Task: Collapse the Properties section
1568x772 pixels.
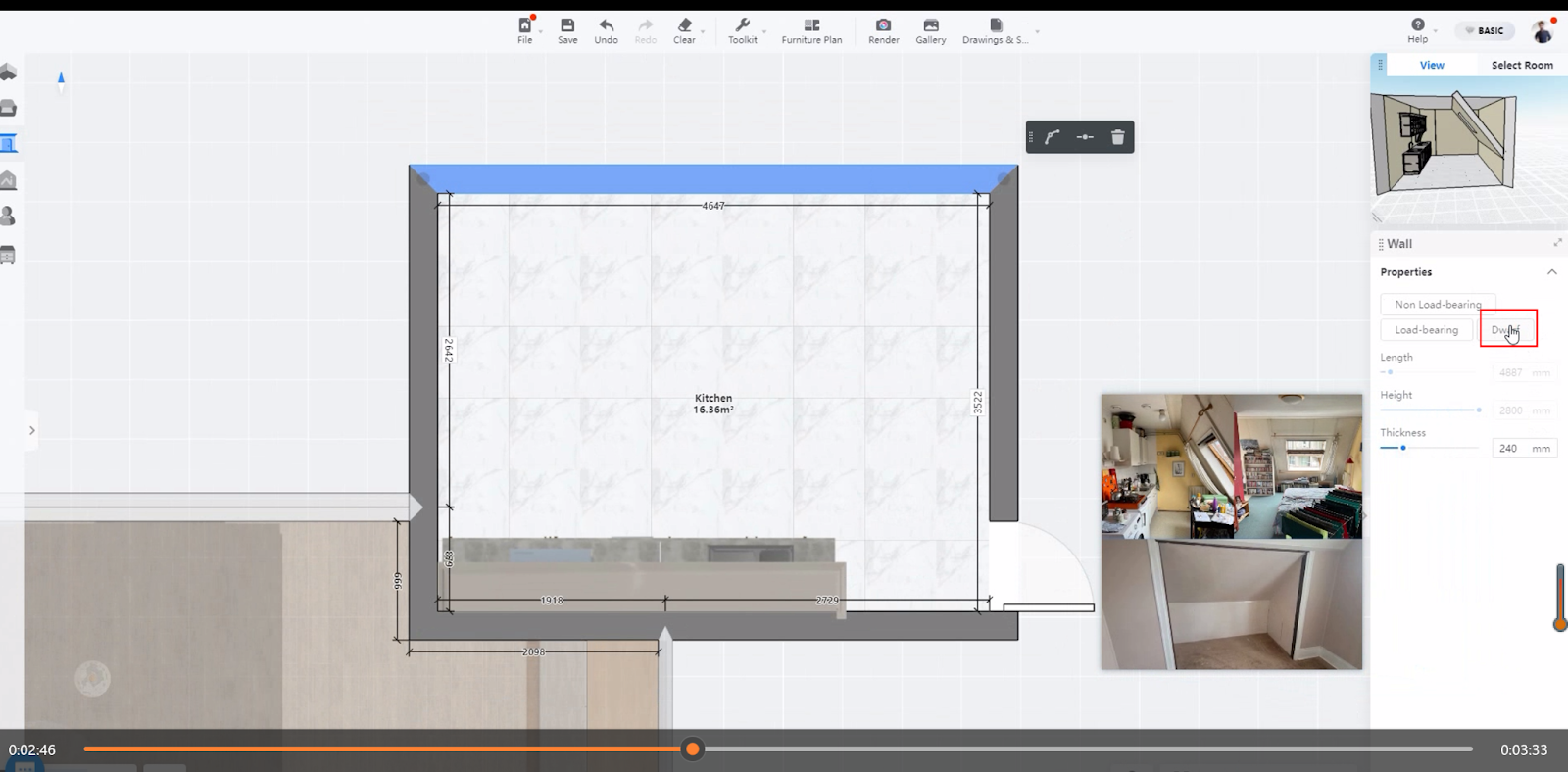Action: (x=1551, y=272)
